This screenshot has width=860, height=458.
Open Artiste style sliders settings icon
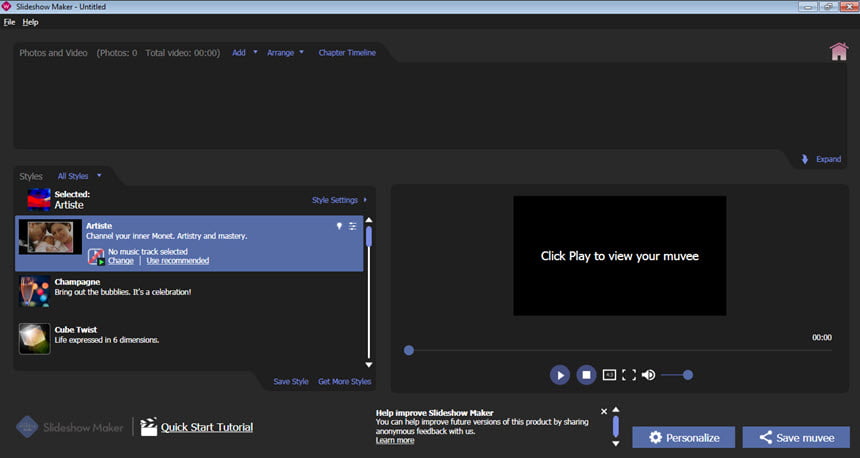[353, 226]
